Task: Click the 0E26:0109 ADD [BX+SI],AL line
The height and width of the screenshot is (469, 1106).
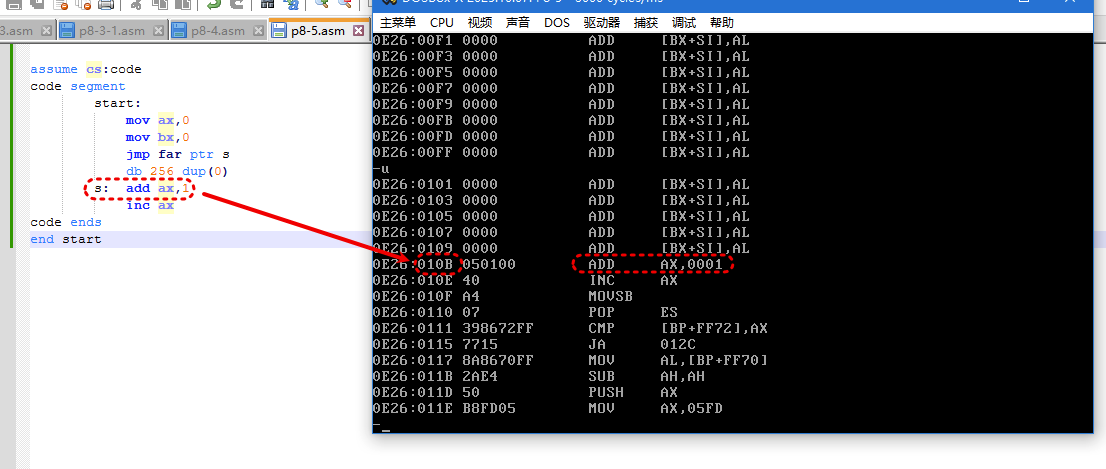Action: click(561, 248)
